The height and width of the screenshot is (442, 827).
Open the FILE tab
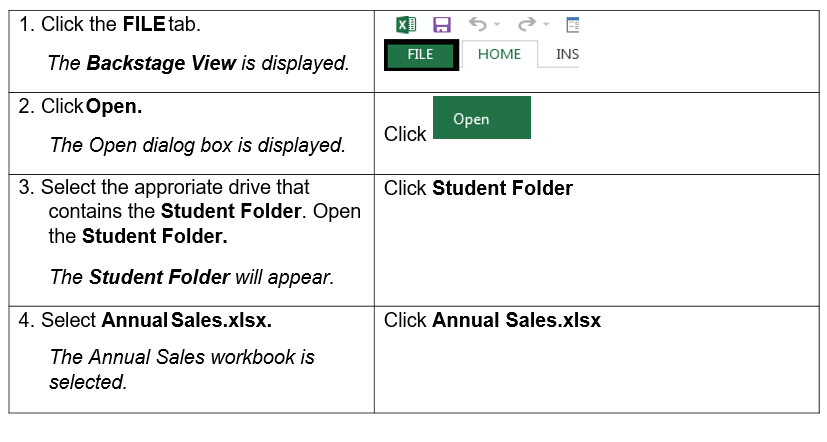coord(421,55)
